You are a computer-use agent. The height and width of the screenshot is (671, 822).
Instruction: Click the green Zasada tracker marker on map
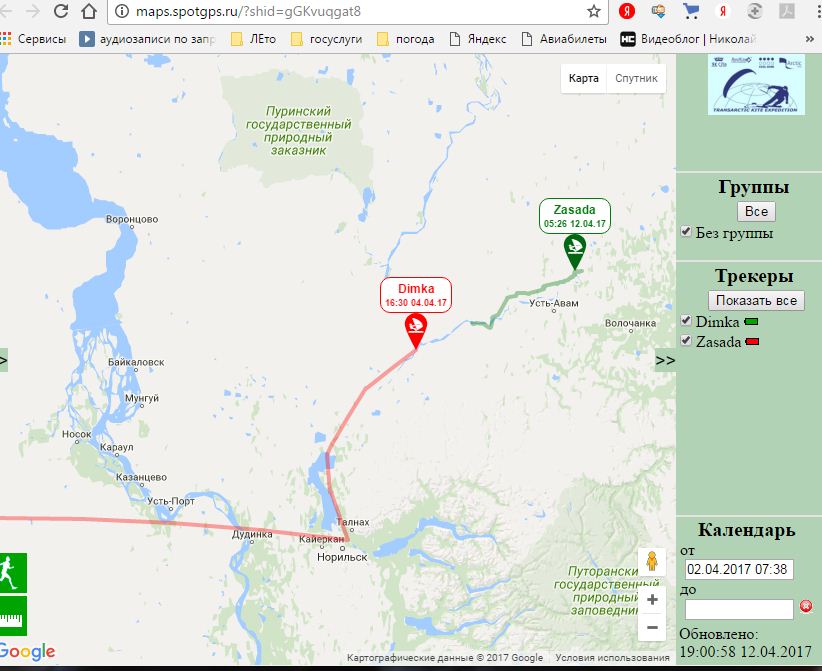tap(575, 250)
